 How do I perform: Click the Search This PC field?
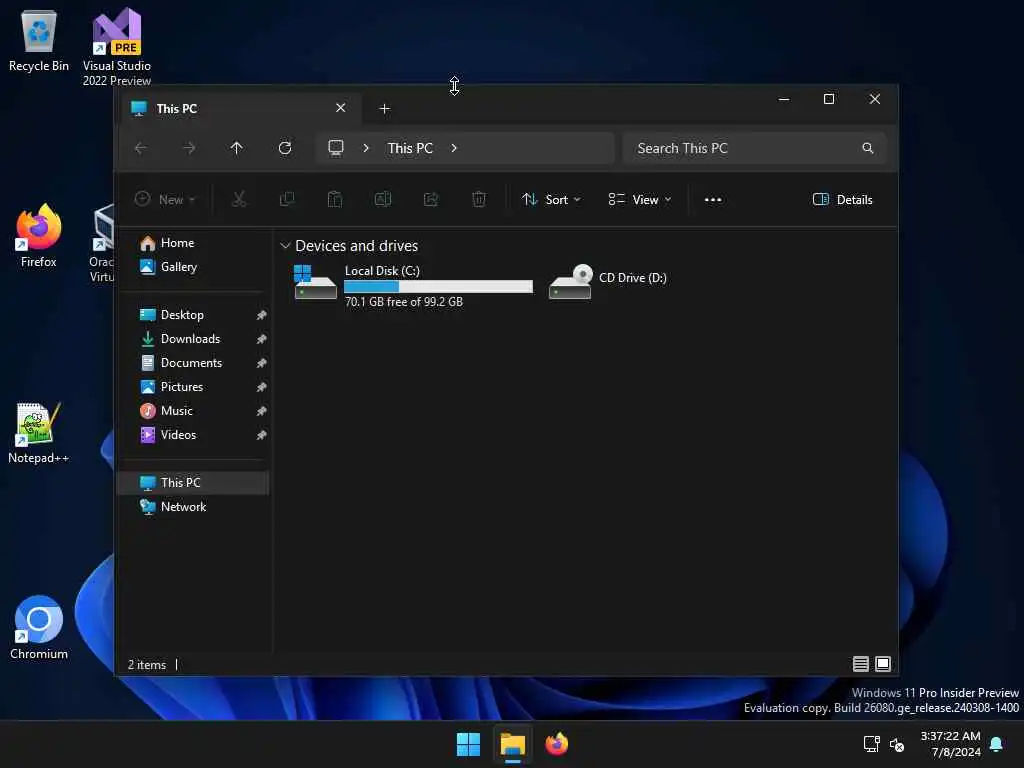pyautogui.click(x=754, y=148)
